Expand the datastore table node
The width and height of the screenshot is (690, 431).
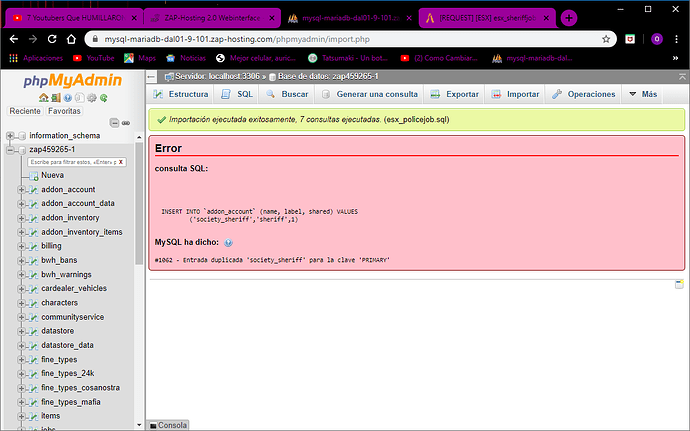pyautogui.click(x=21, y=331)
